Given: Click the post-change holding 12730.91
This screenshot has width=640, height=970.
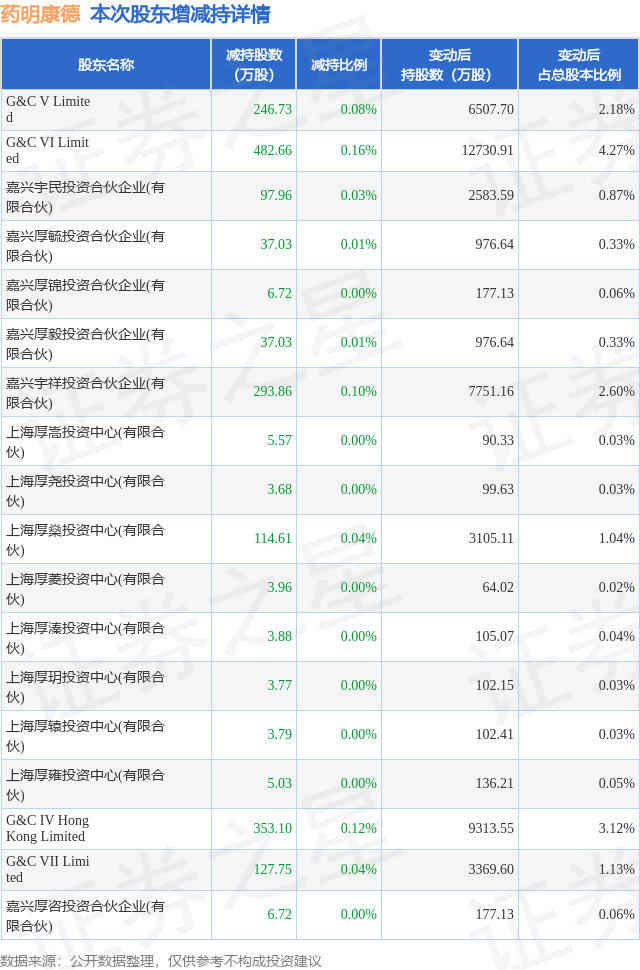Looking at the screenshot, I should pos(488,150).
